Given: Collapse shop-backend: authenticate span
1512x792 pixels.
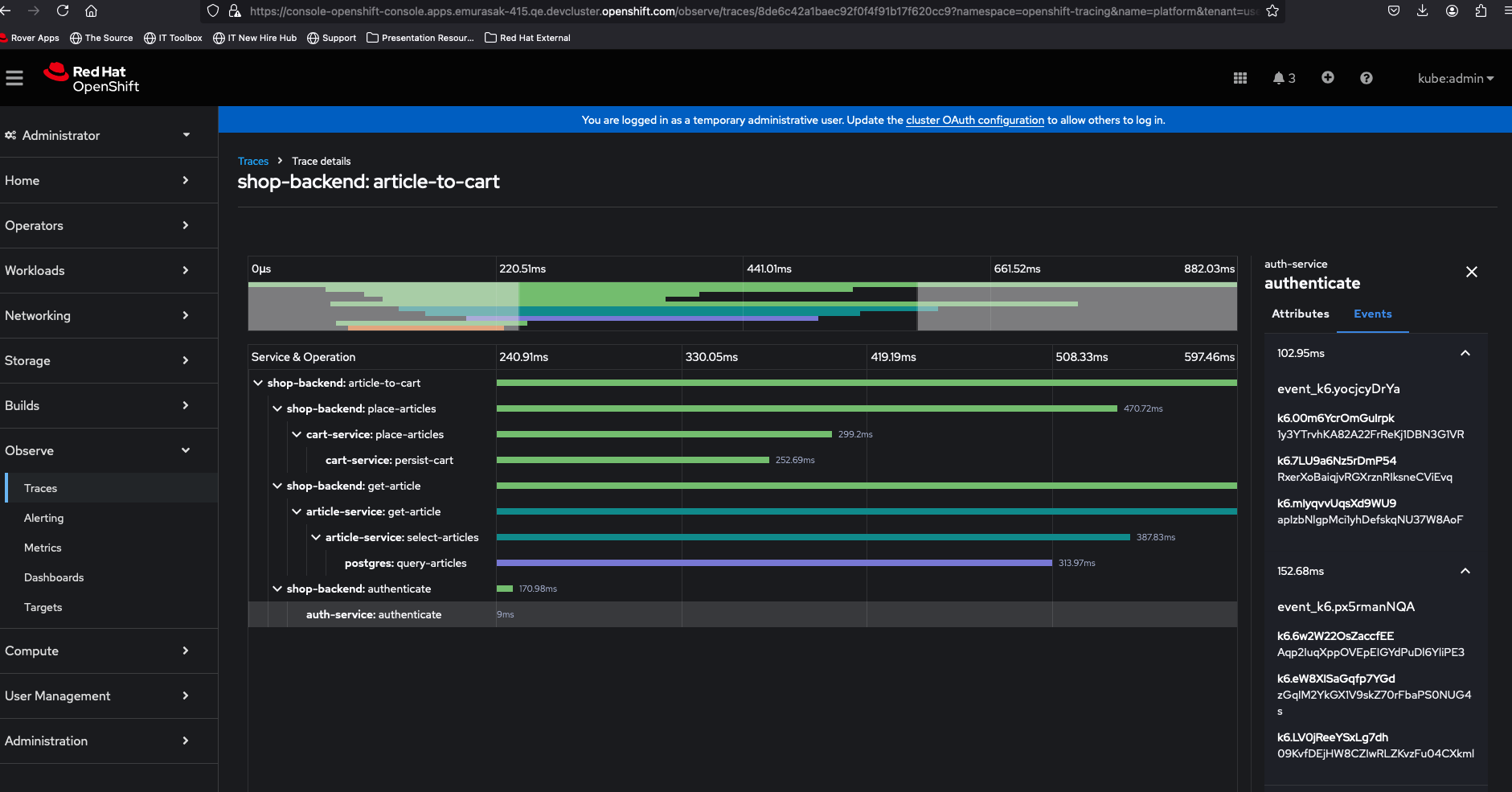Looking at the screenshot, I should click(x=277, y=589).
